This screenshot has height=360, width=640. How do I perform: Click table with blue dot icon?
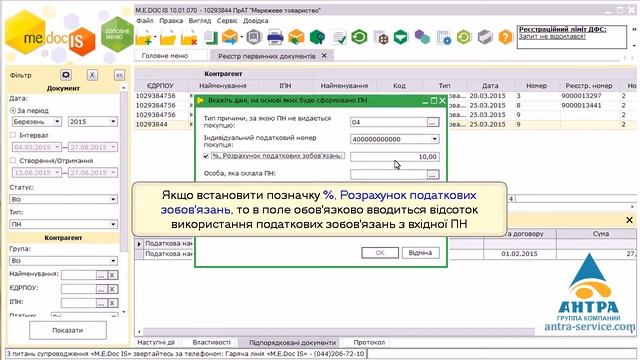[x=443, y=38]
